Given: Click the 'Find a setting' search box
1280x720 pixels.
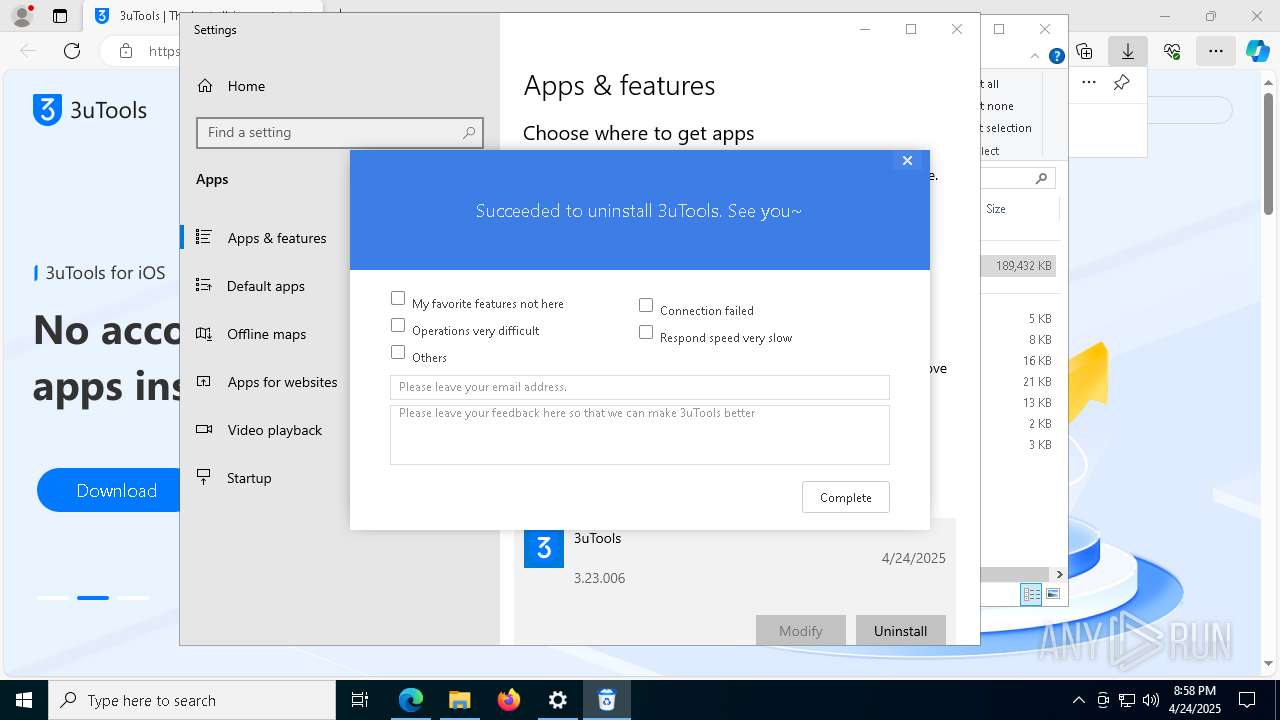Looking at the screenshot, I should tap(340, 132).
